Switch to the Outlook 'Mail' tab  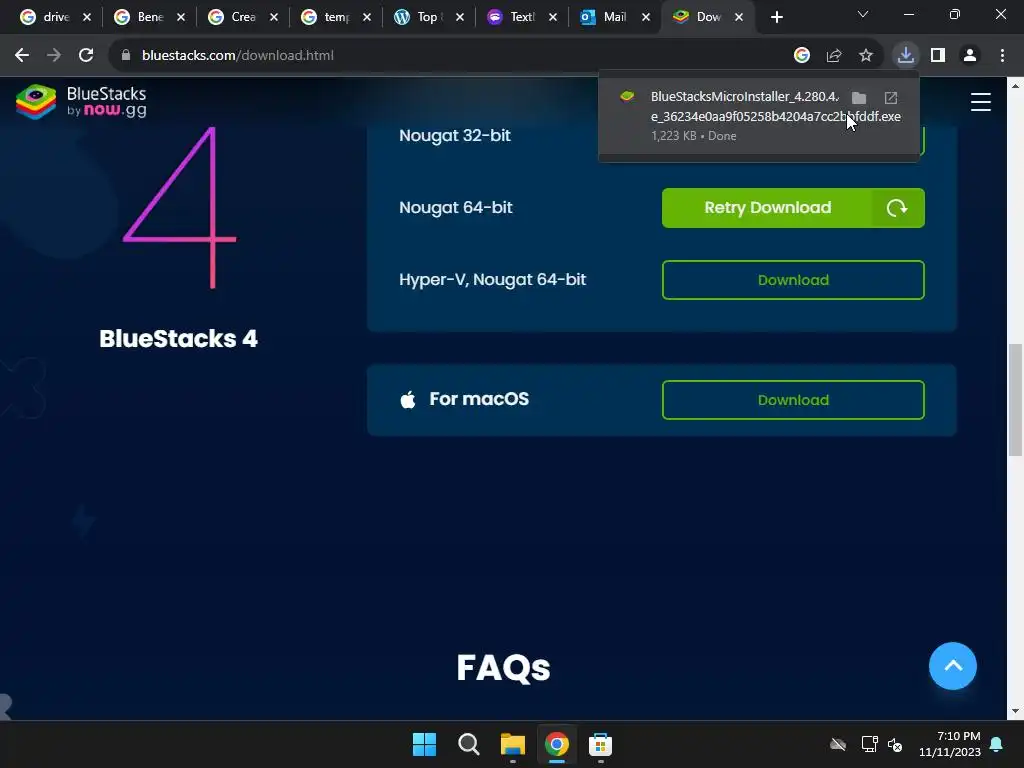(x=605, y=17)
